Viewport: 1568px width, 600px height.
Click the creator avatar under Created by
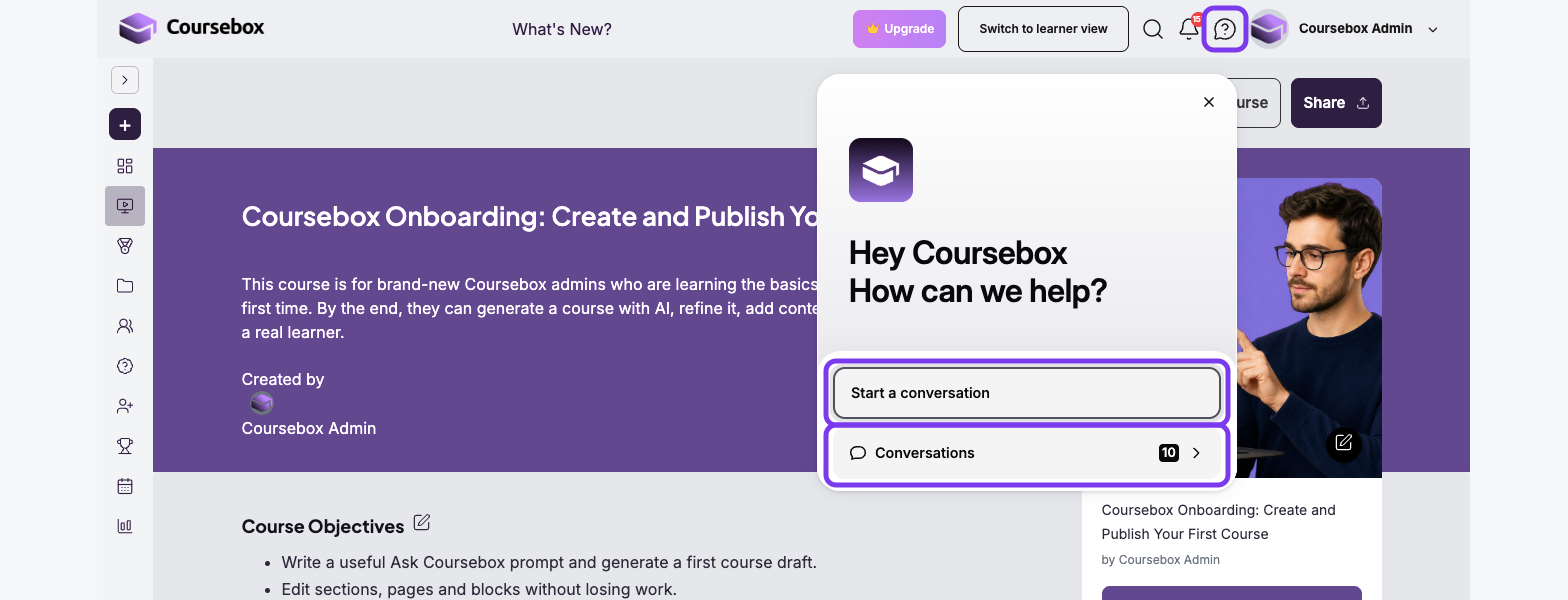[261, 404]
